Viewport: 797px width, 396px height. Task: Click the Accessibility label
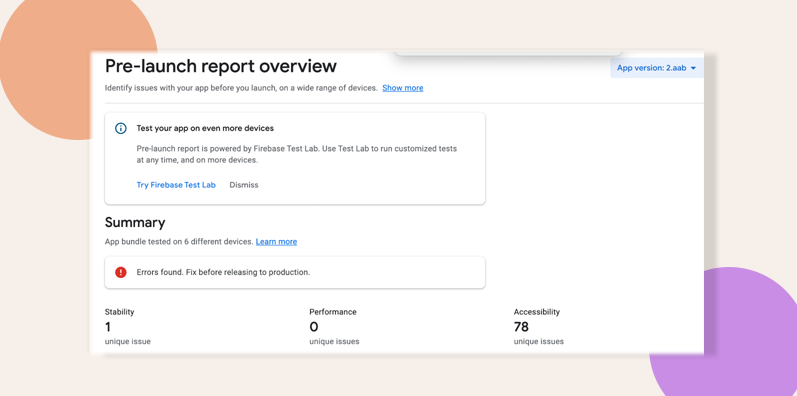point(537,312)
